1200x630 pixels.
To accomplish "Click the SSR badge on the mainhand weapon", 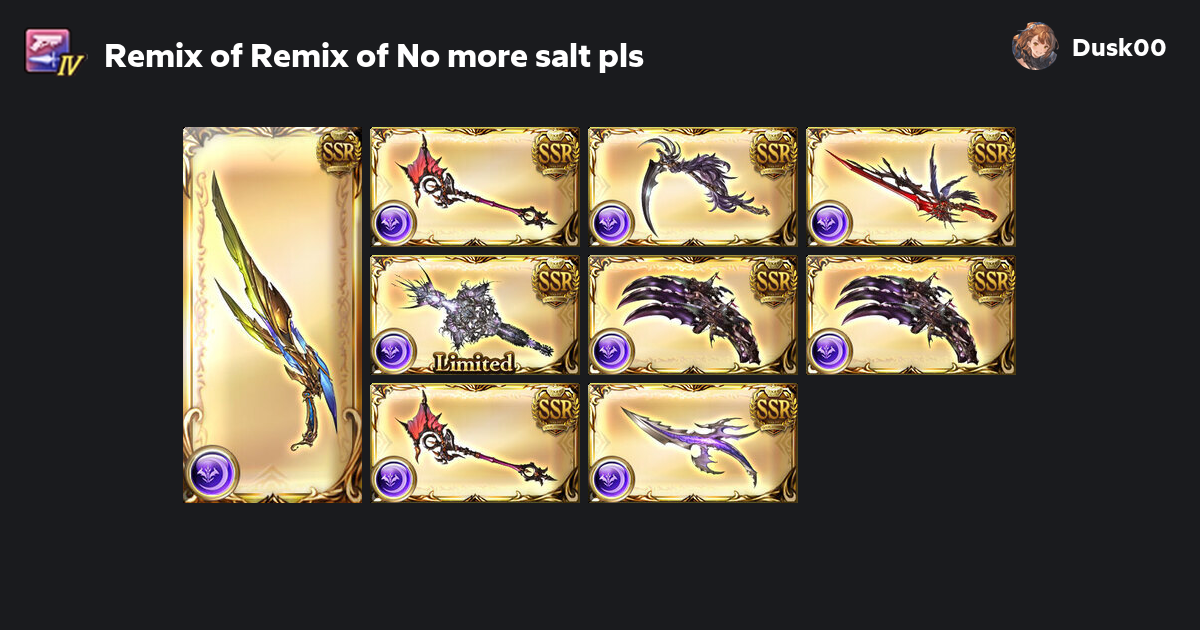I will [338, 151].
